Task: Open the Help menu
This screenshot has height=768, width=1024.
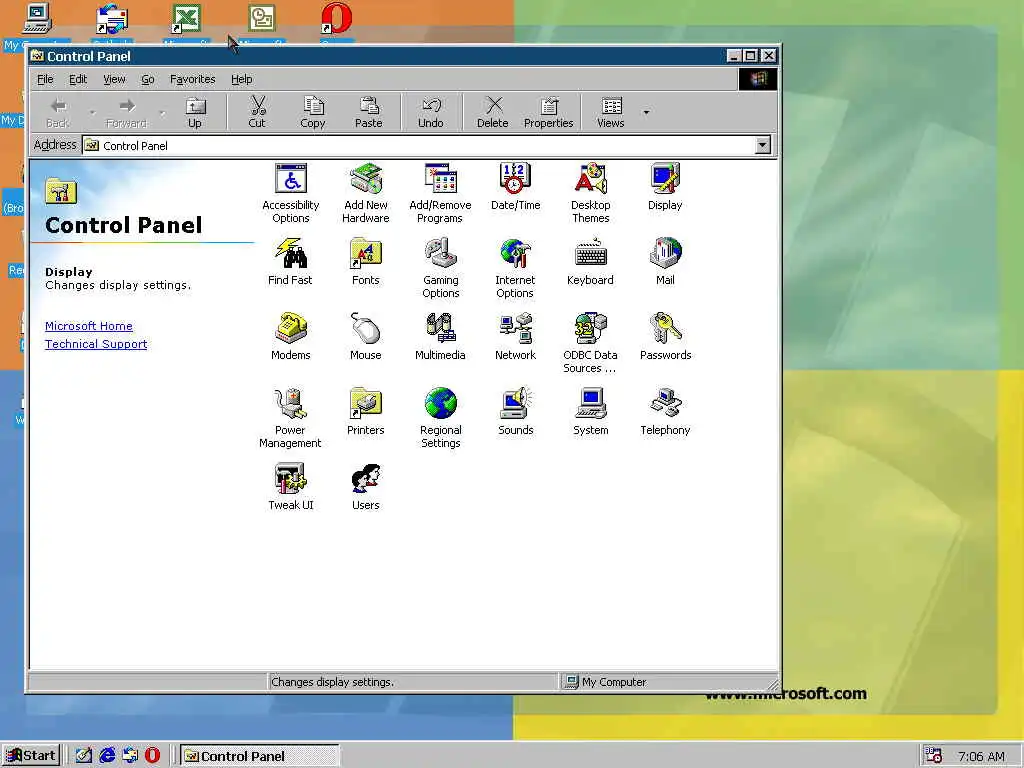Action: pos(242,79)
